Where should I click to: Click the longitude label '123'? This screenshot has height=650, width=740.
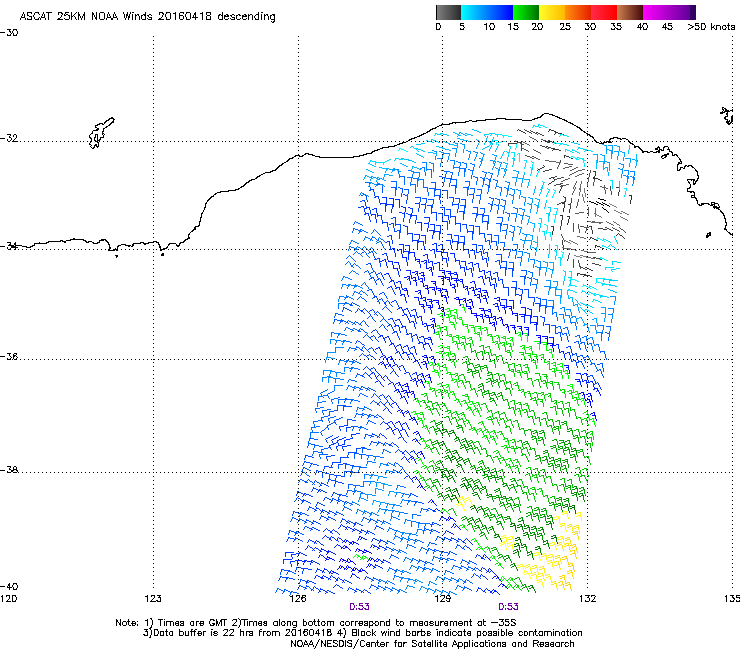153,599
